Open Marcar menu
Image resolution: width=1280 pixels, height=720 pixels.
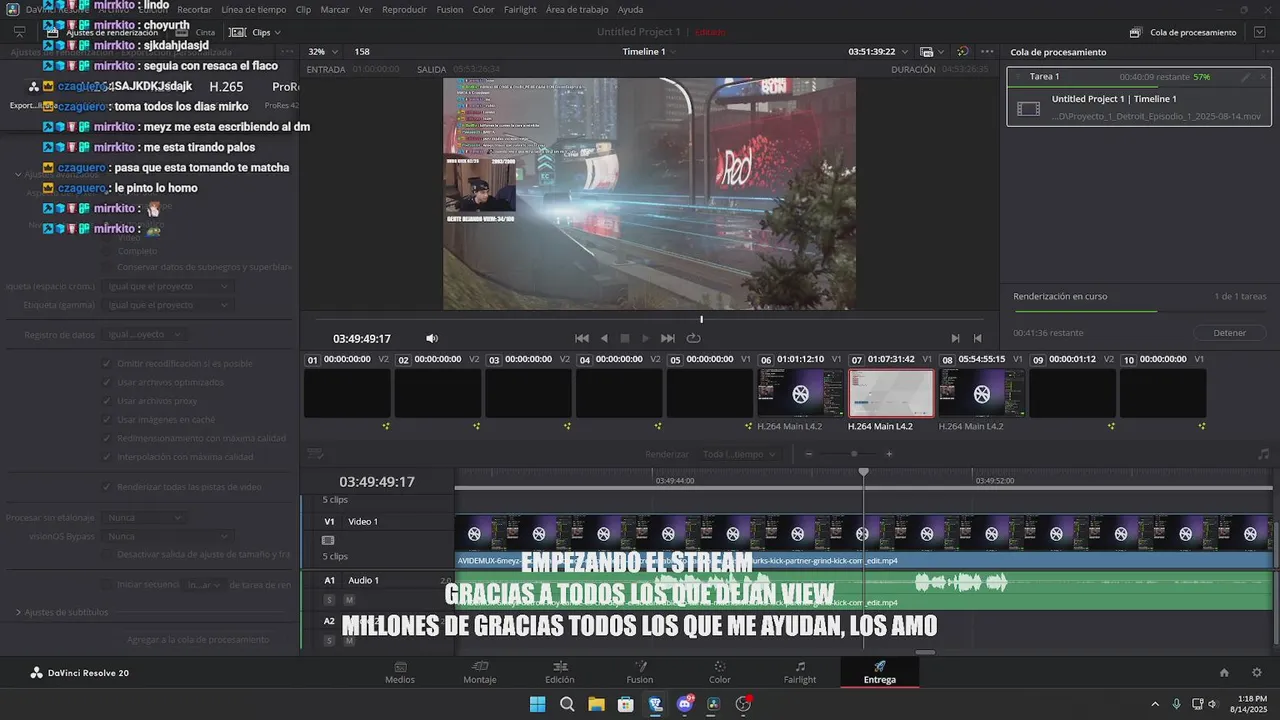[335, 9]
